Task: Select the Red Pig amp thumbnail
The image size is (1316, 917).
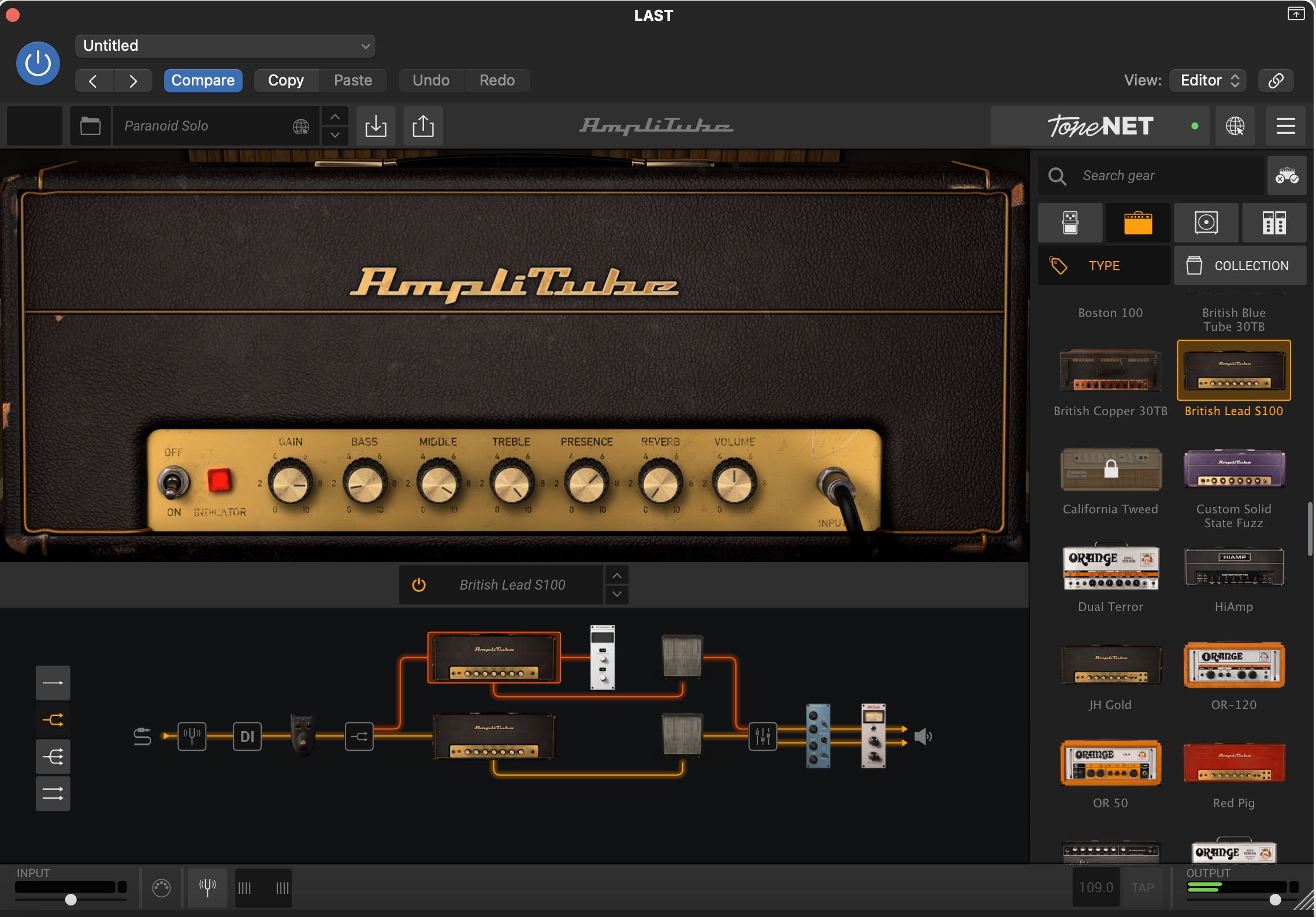Action: pos(1234,763)
